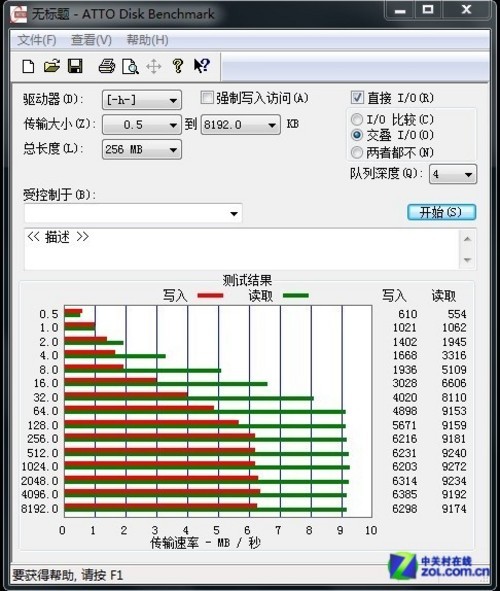Expand the 驱动器 drive dropdown [-h-]
Image resolution: width=500 pixels, height=591 pixels.
142,100
